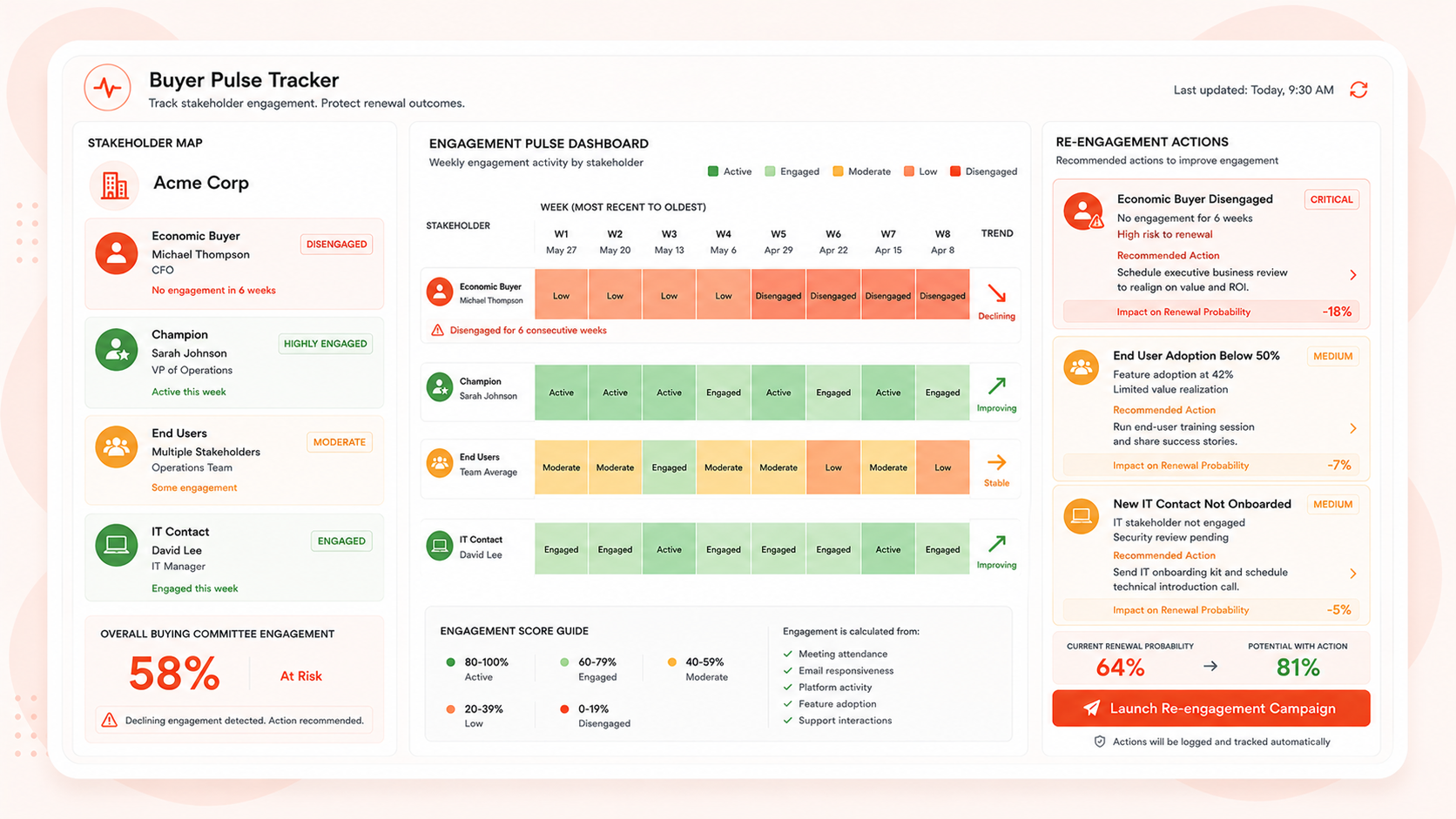The width and height of the screenshot is (1456, 819).
Task: Click End Users avatar in dashboard row
Action: 440,463
